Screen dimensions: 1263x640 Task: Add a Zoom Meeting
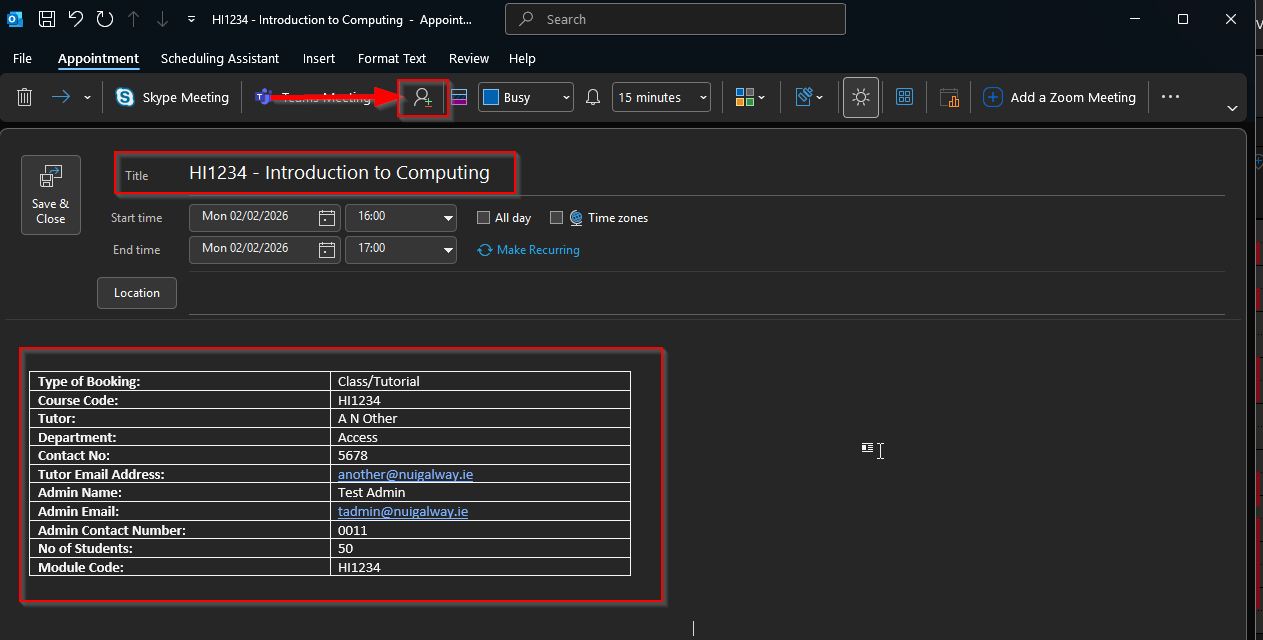[1060, 97]
